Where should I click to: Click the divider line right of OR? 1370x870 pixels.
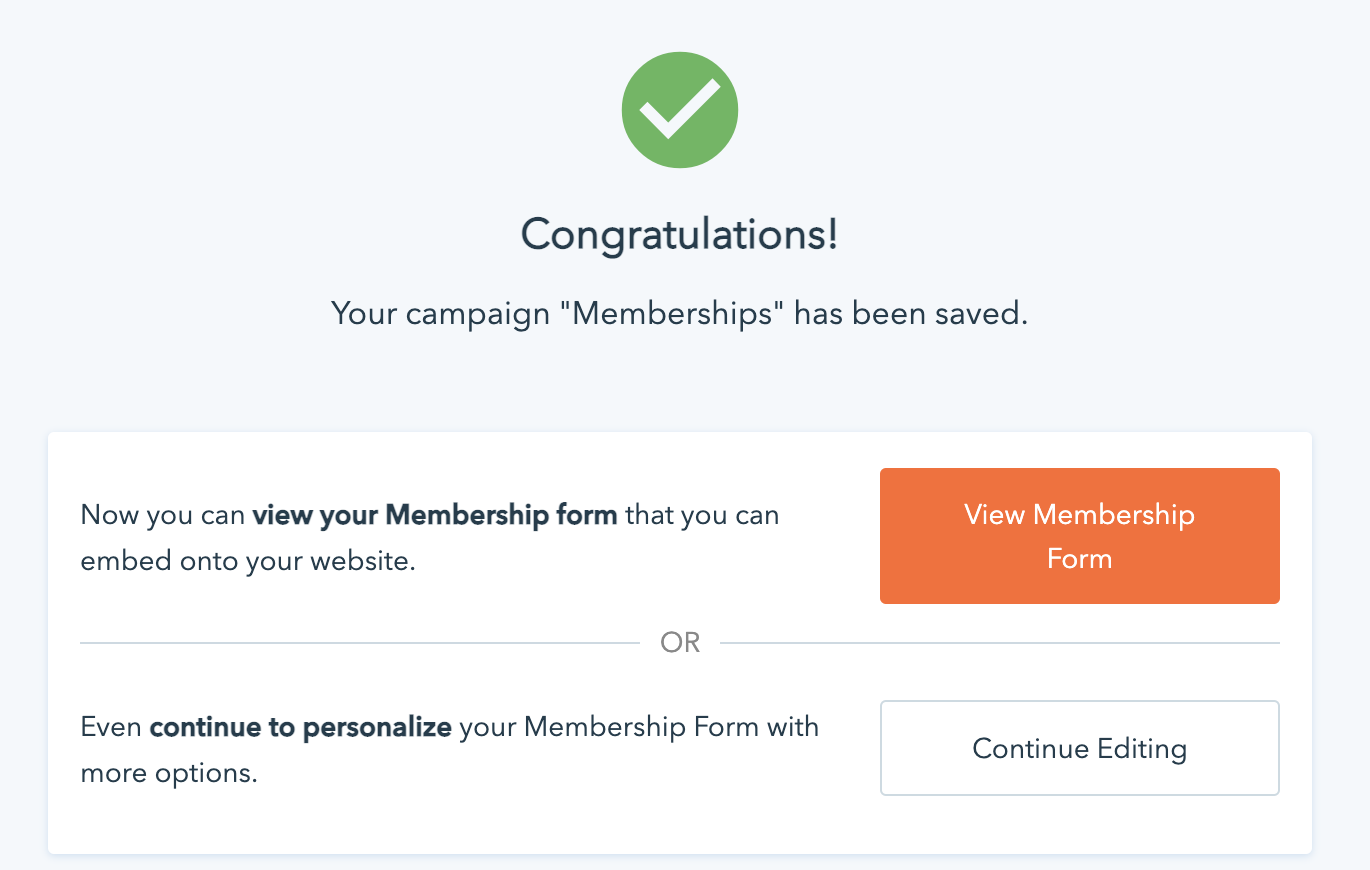(1000, 643)
